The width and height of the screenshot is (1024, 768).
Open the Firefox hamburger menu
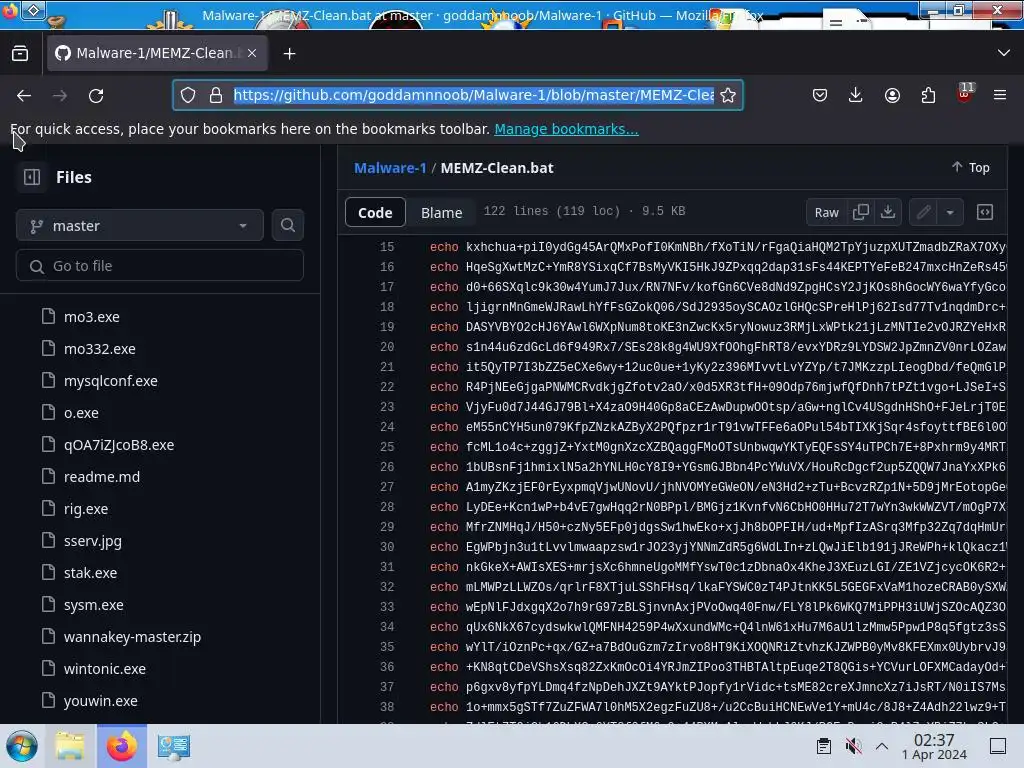click(1000, 95)
